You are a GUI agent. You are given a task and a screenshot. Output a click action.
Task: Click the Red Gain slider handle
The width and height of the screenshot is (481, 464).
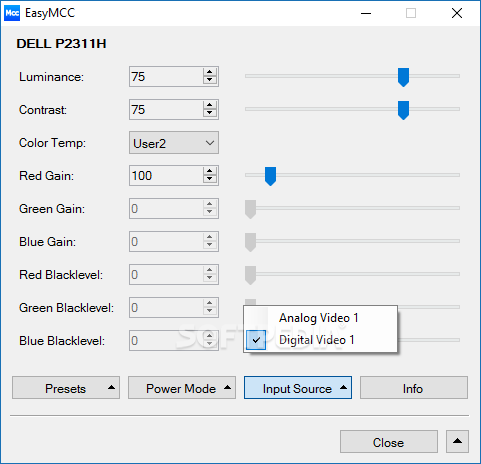[x=270, y=176]
